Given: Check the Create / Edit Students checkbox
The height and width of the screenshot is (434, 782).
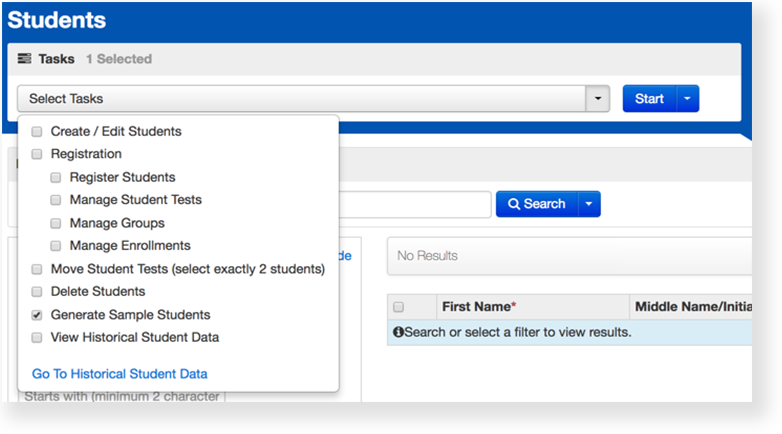Looking at the screenshot, I should [x=37, y=131].
